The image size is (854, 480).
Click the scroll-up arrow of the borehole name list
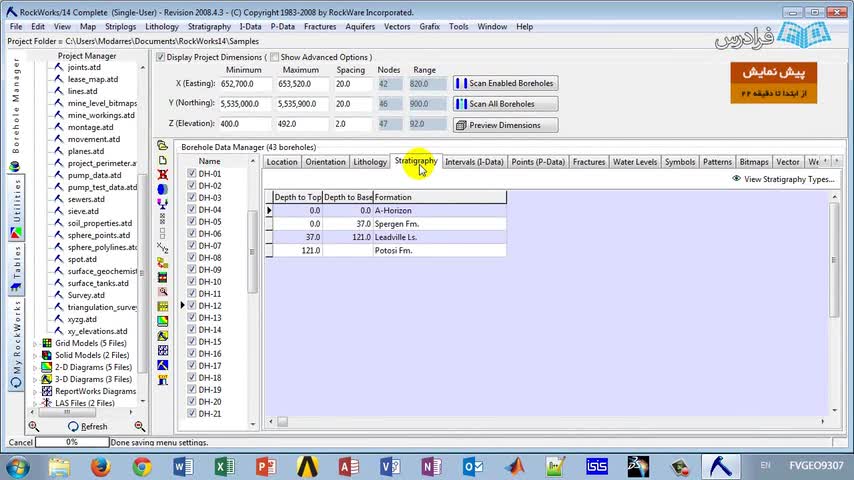tap(252, 161)
